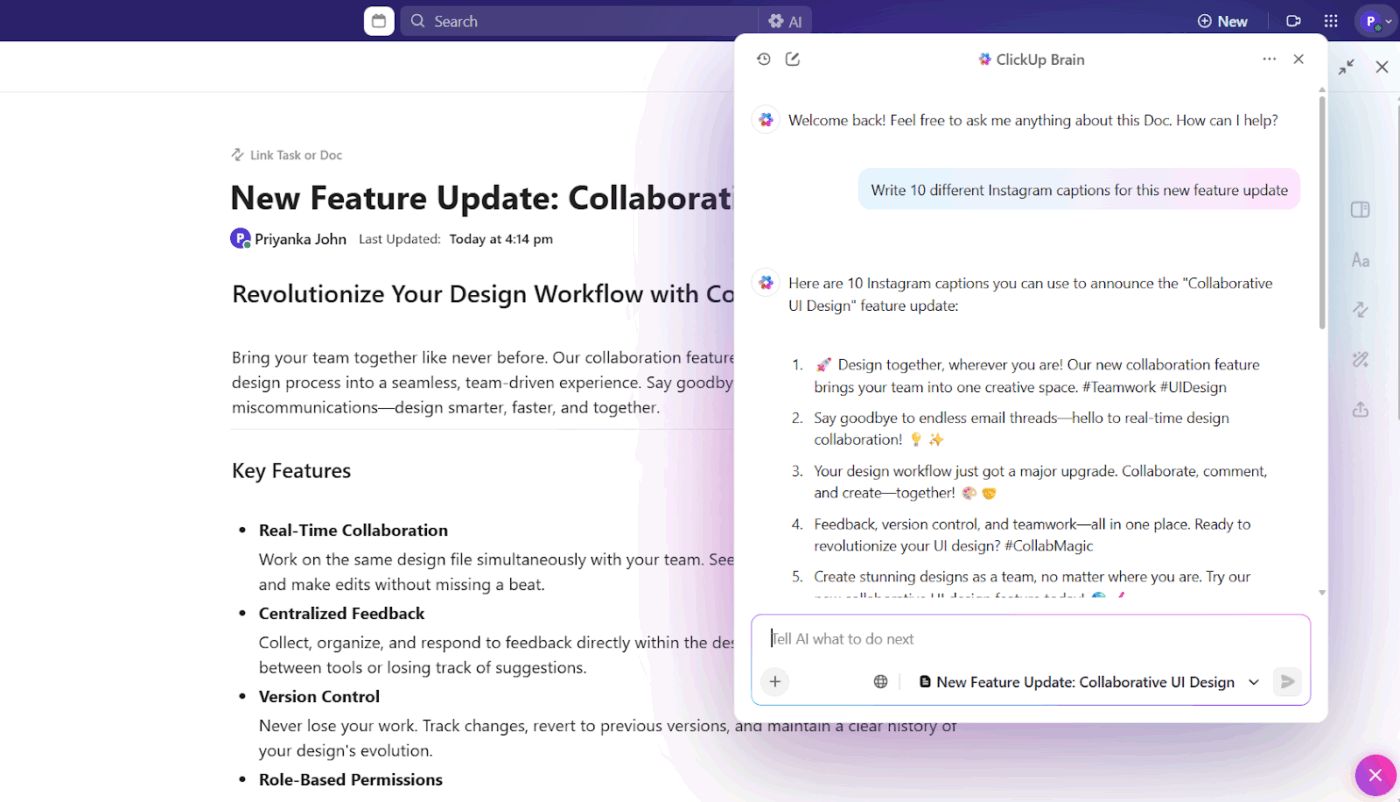Open the document context dropdown in the AI input

(1254, 681)
